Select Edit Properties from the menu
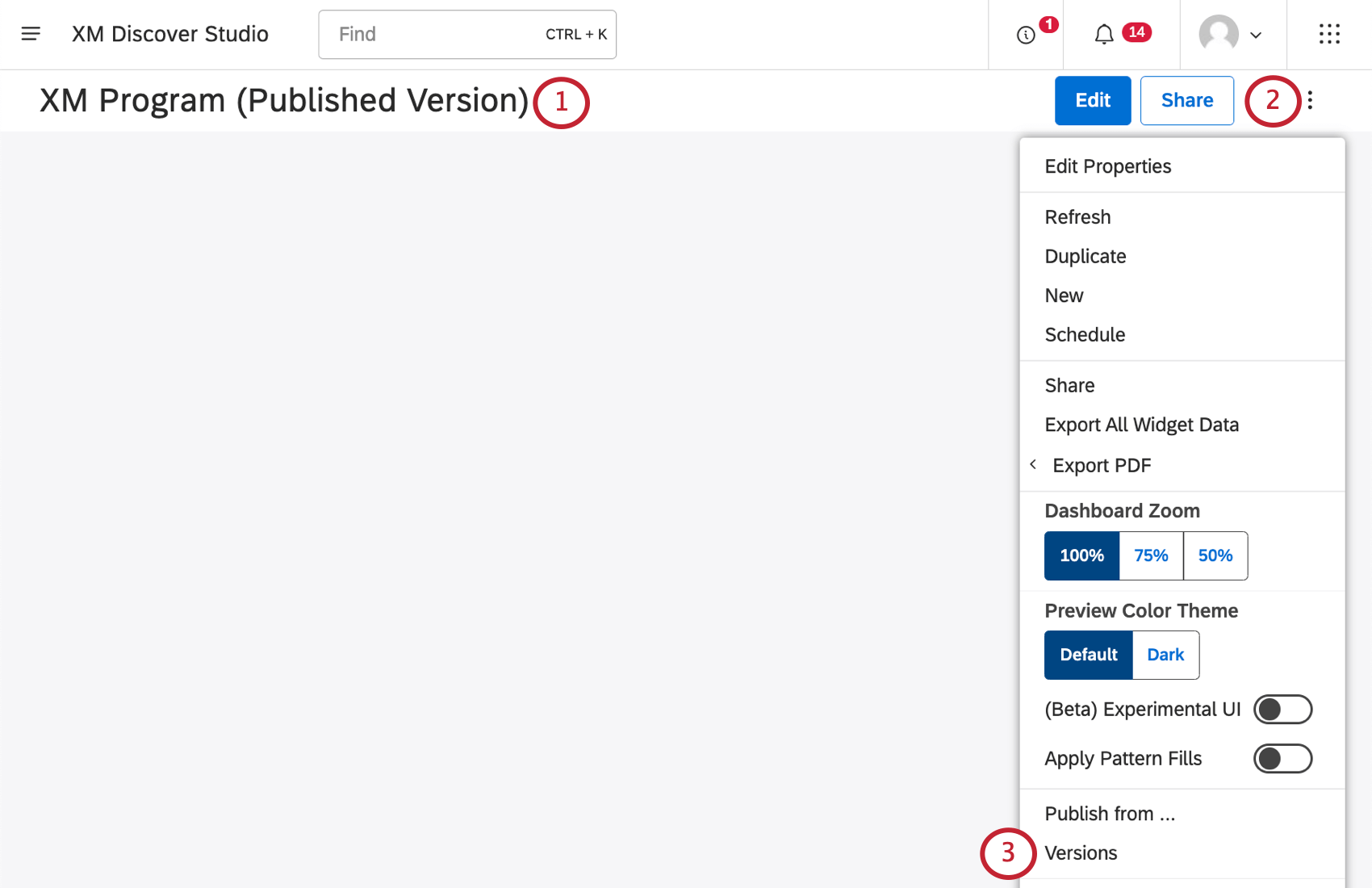The height and width of the screenshot is (888, 1372). pyautogui.click(x=1108, y=165)
